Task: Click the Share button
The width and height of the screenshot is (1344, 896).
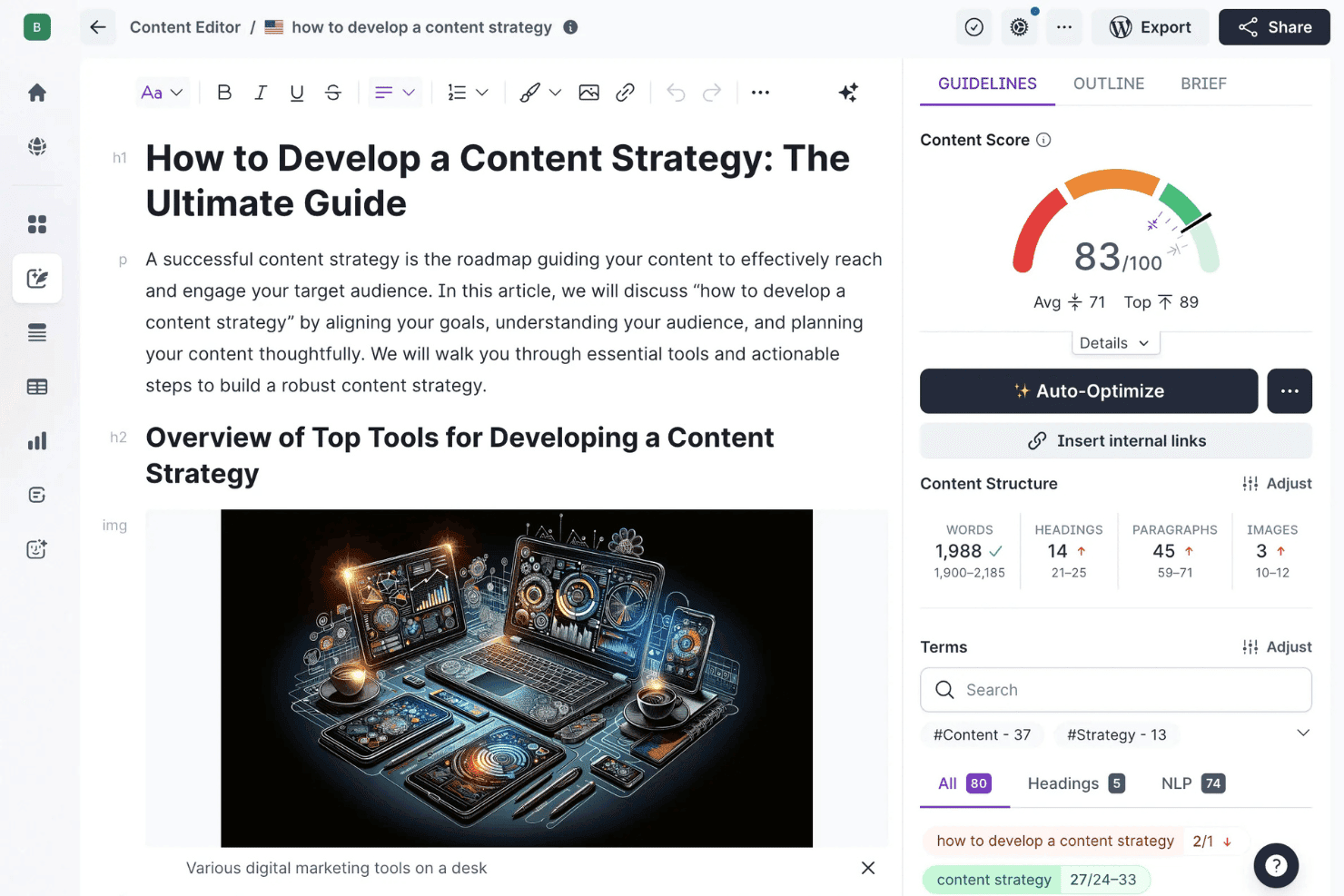Action: point(1274,27)
